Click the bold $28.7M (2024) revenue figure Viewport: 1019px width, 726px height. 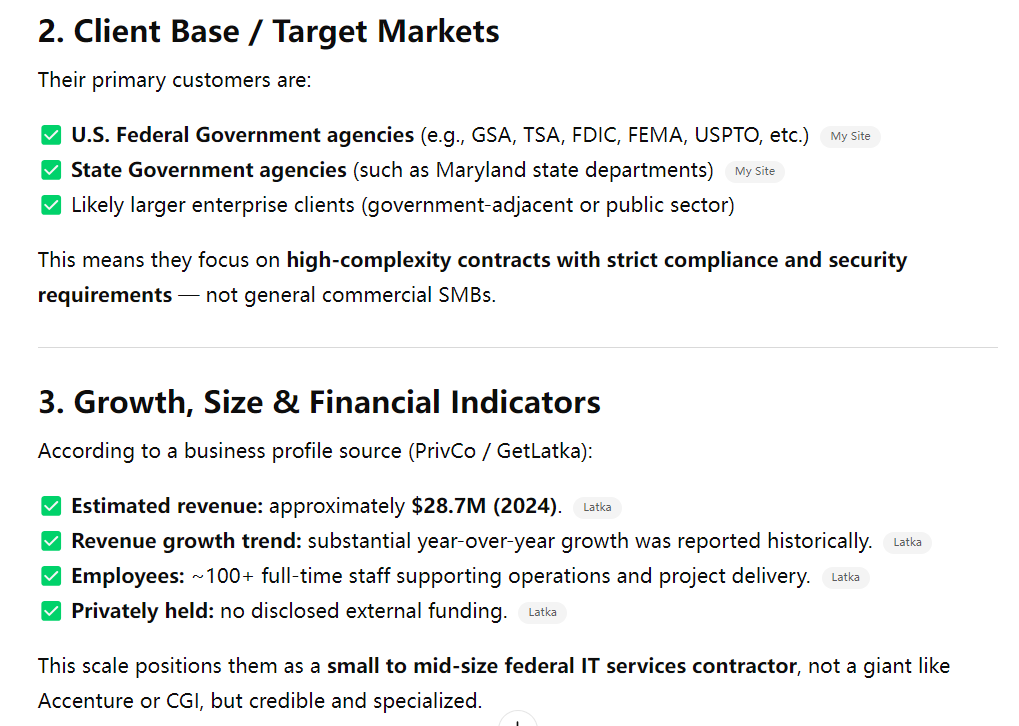click(484, 506)
